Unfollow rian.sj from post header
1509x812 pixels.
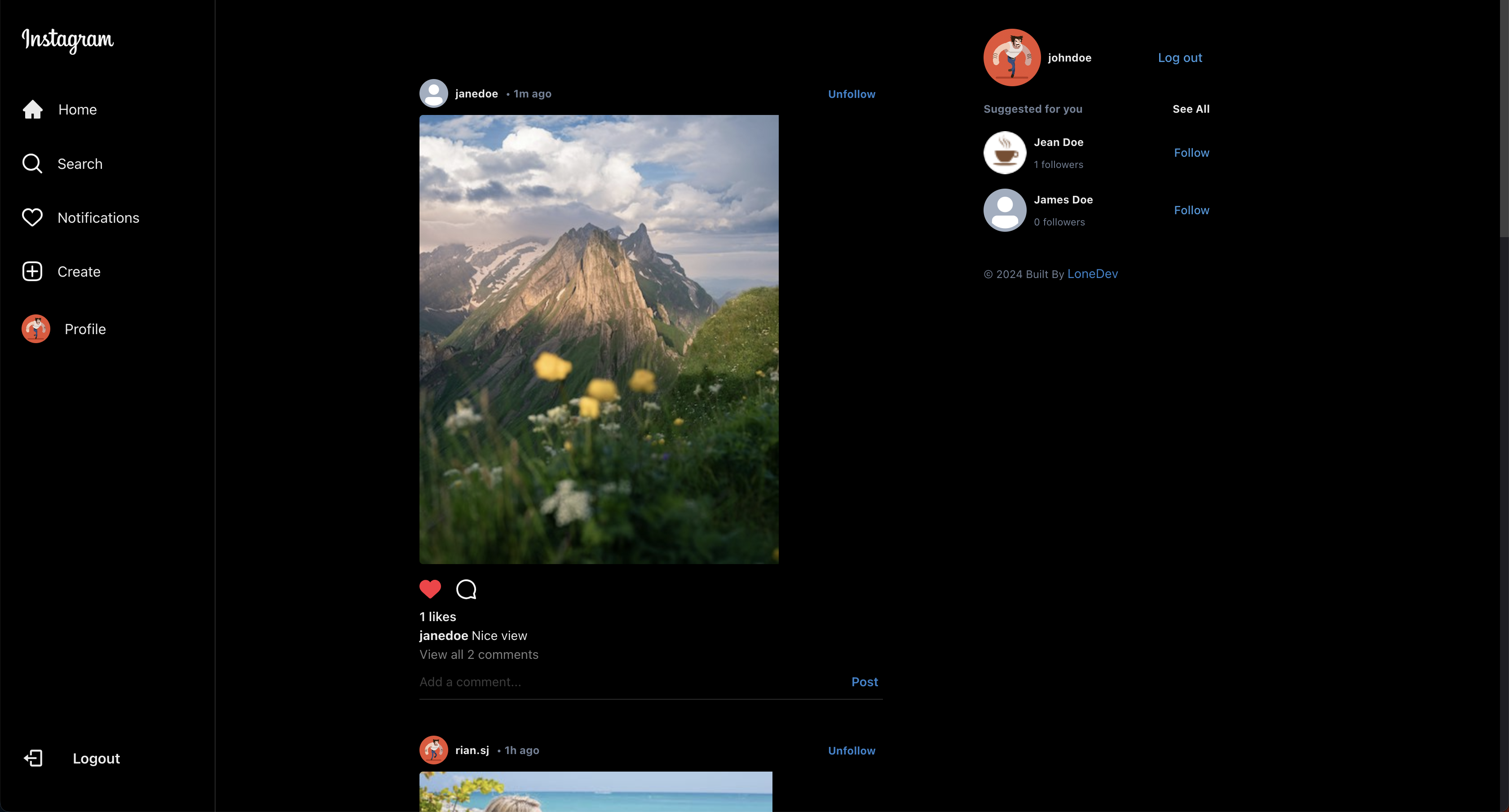[851, 750]
